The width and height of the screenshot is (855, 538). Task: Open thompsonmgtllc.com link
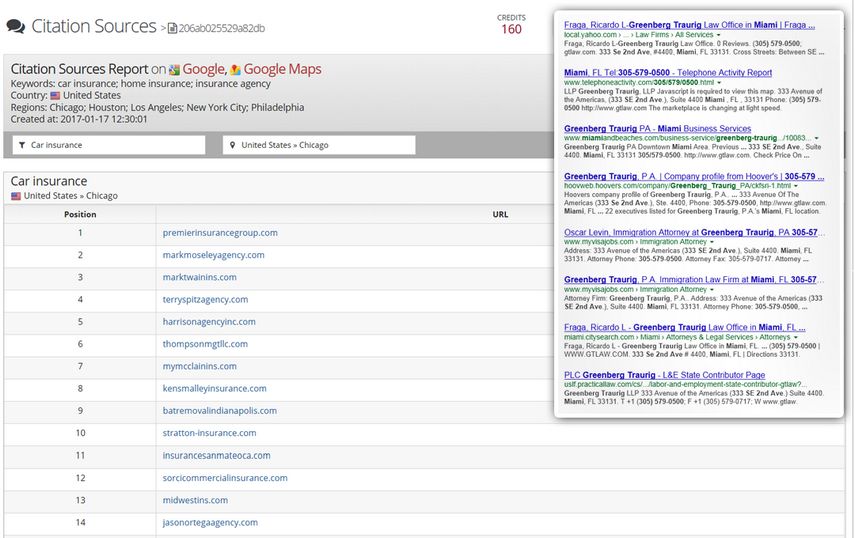(205, 344)
